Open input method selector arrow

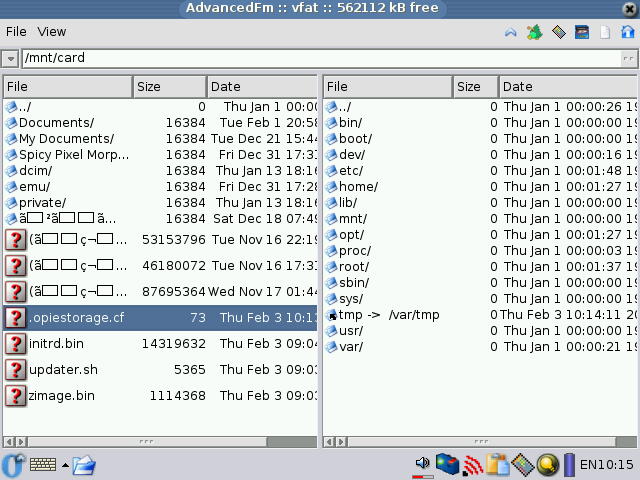point(65,464)
